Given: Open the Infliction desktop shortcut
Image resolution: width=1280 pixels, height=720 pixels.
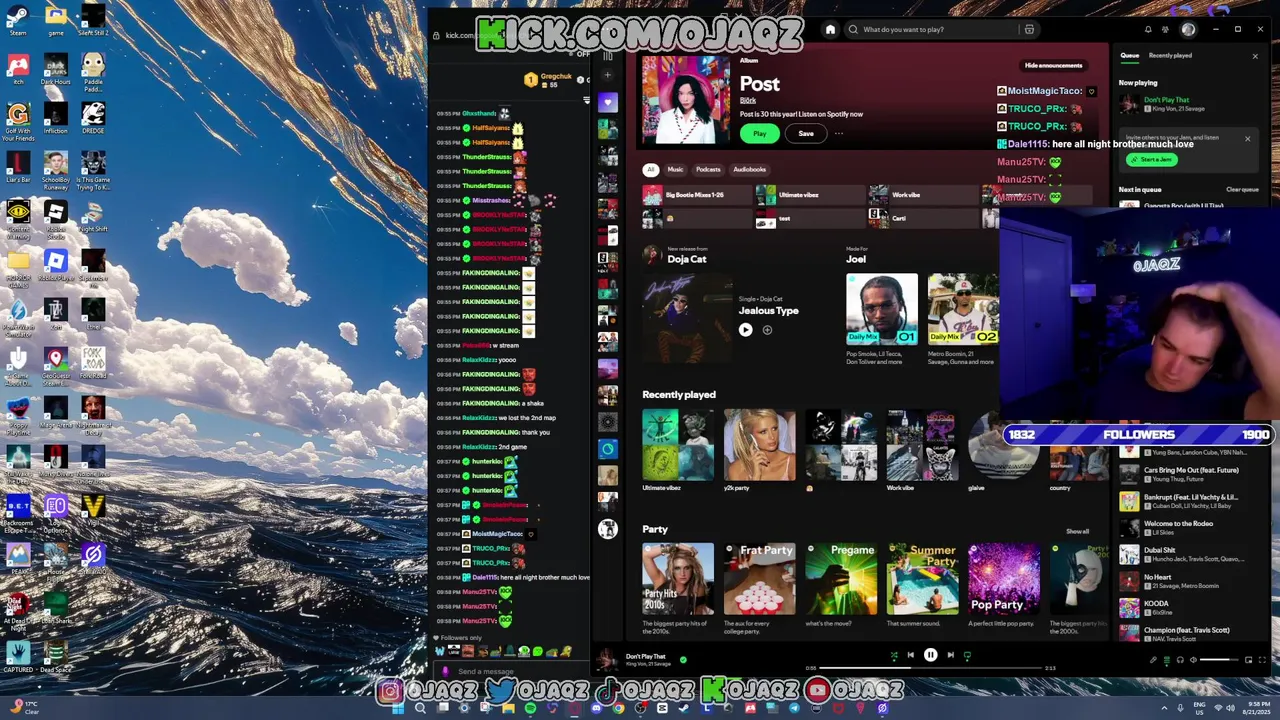Looking at the screenshot, I should coord(55,118).
